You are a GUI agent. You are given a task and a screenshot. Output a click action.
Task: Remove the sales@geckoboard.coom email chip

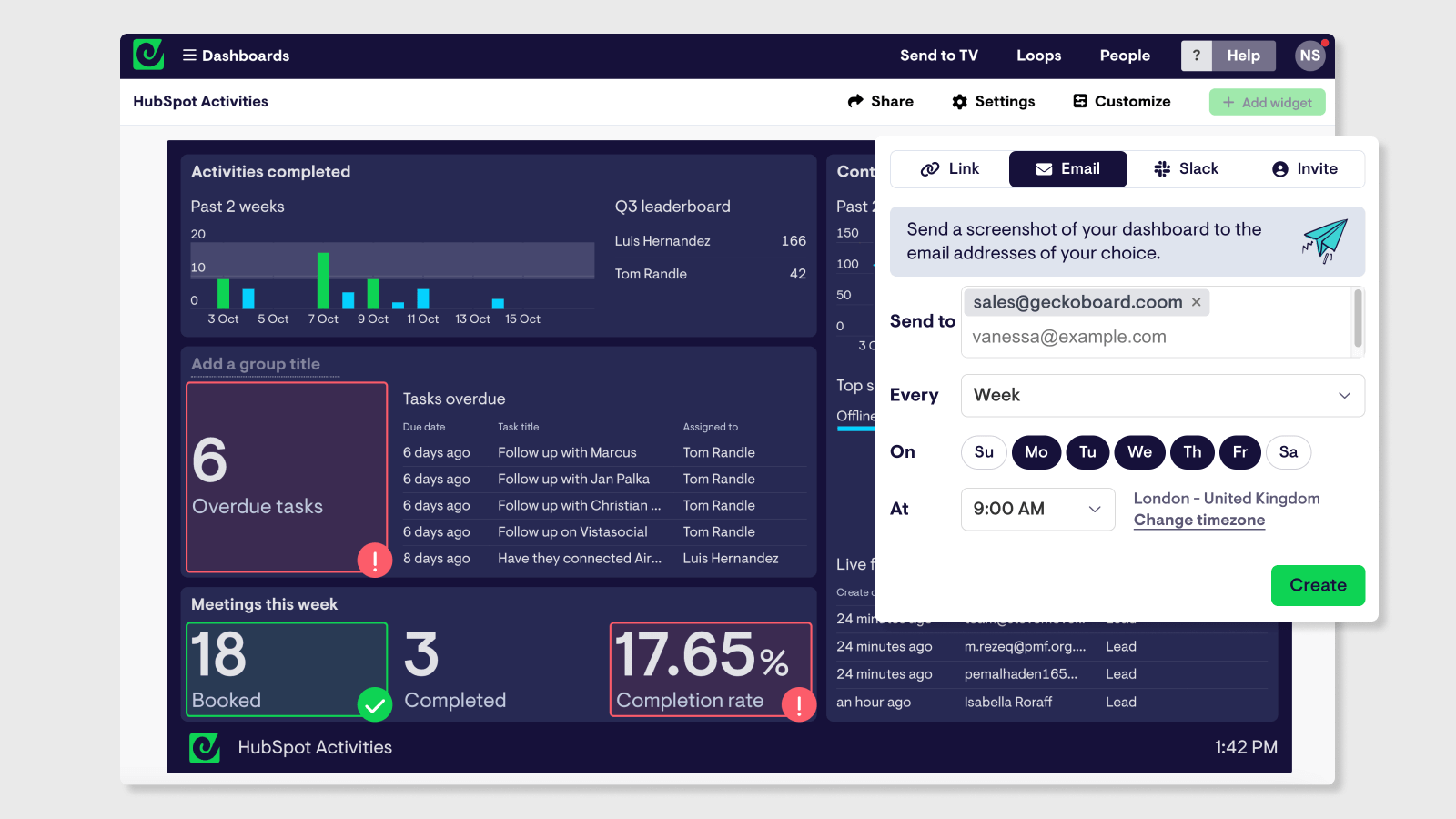point(1197,302)
